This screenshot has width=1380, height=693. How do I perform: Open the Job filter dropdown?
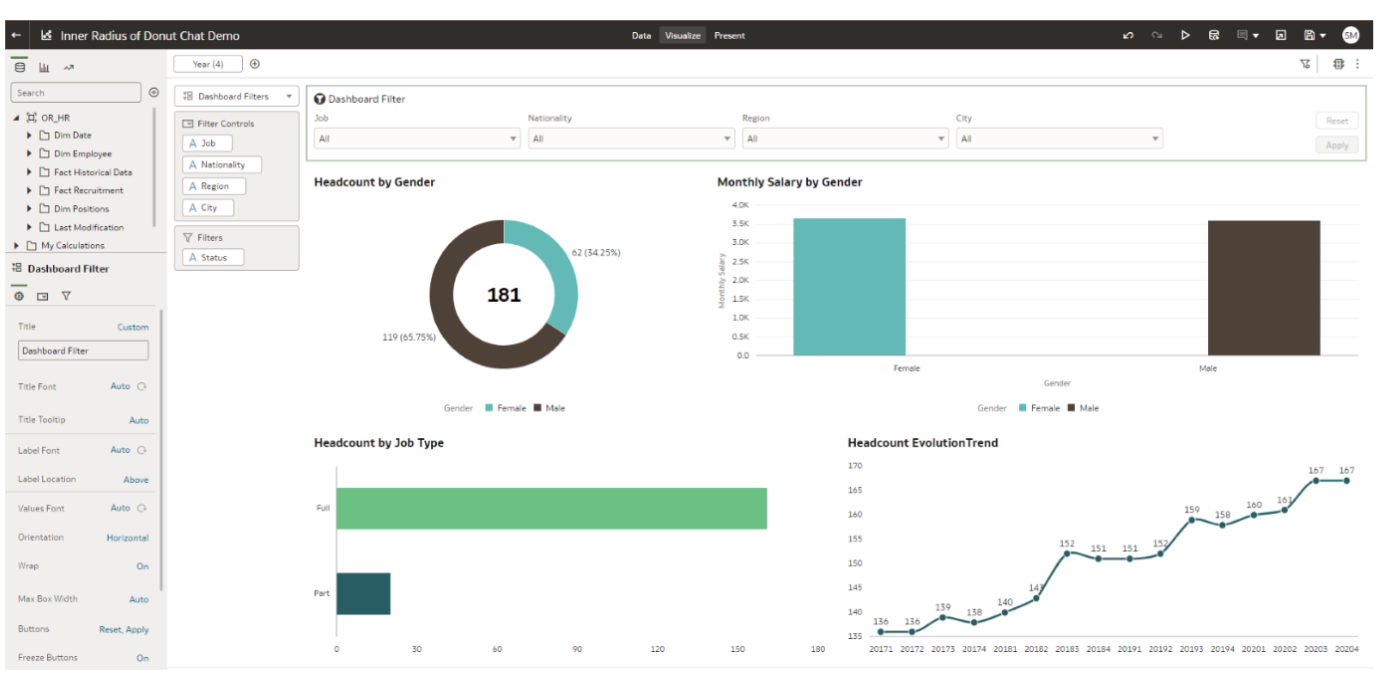(417, 139)
